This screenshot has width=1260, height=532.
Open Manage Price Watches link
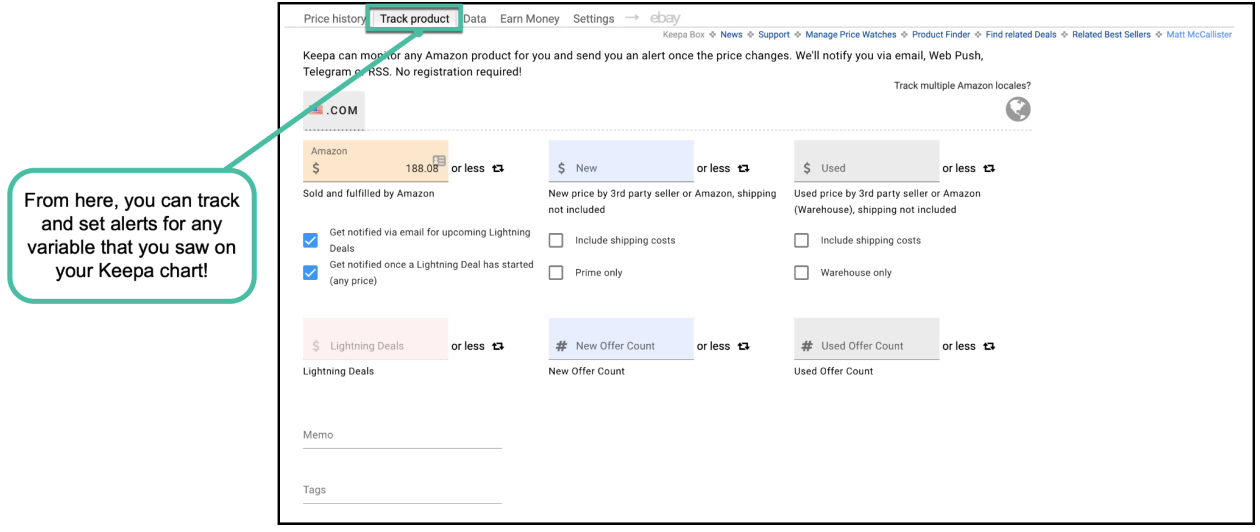click(x=852, y=35)
